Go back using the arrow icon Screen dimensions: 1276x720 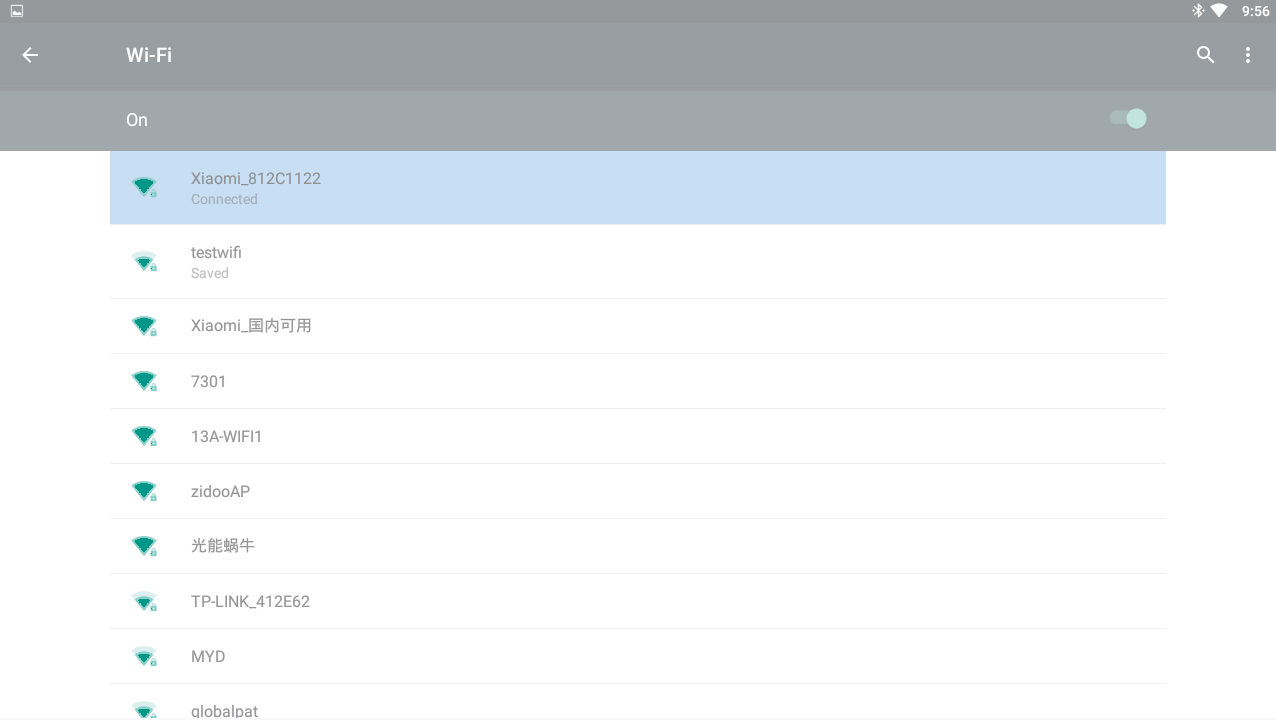click(30, 55)
